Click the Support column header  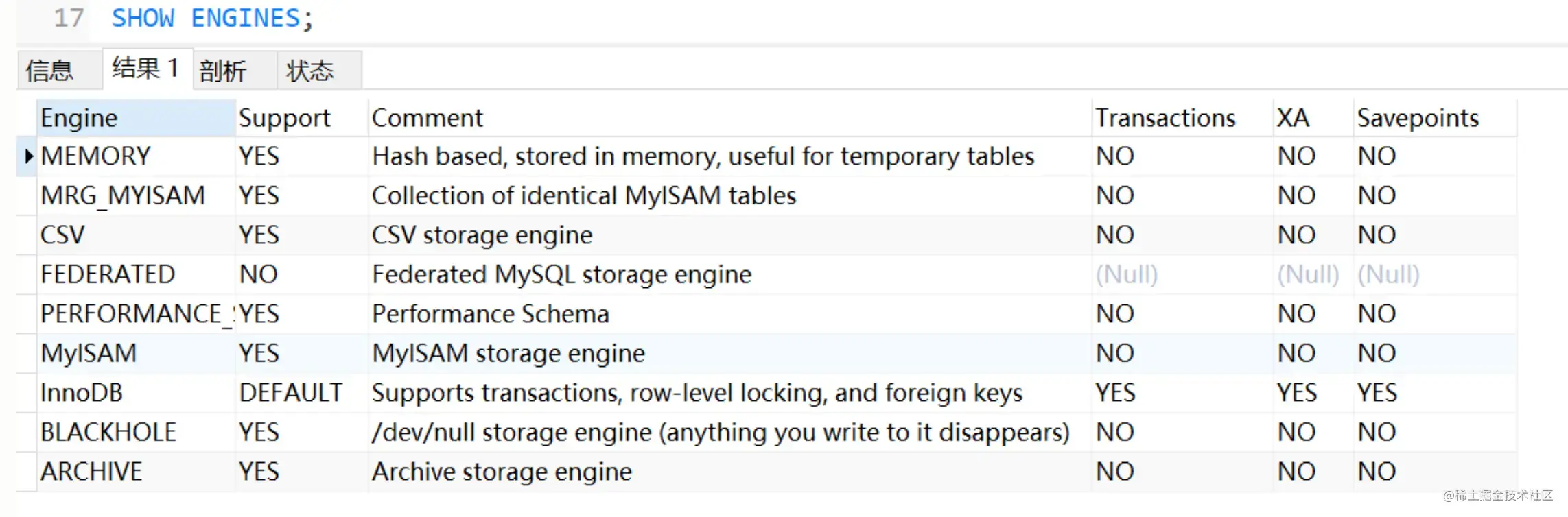click(283, 117)
